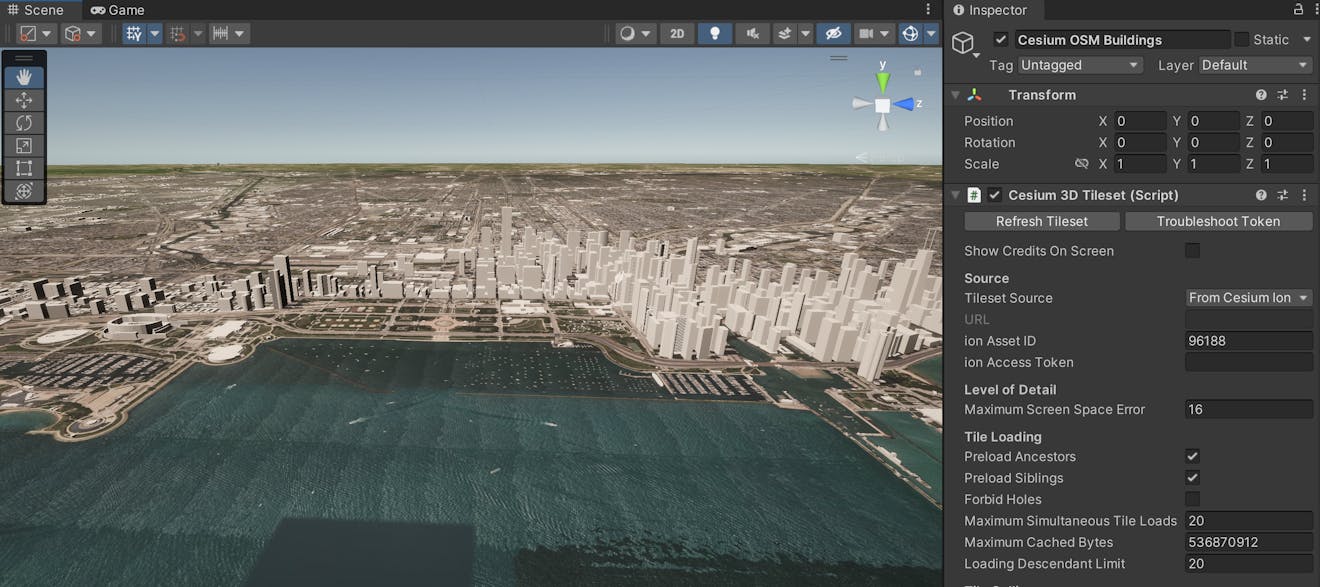Toggle scene lighting with the lightbulb icon
1320x587 pixels.
(x=714, y=33)
